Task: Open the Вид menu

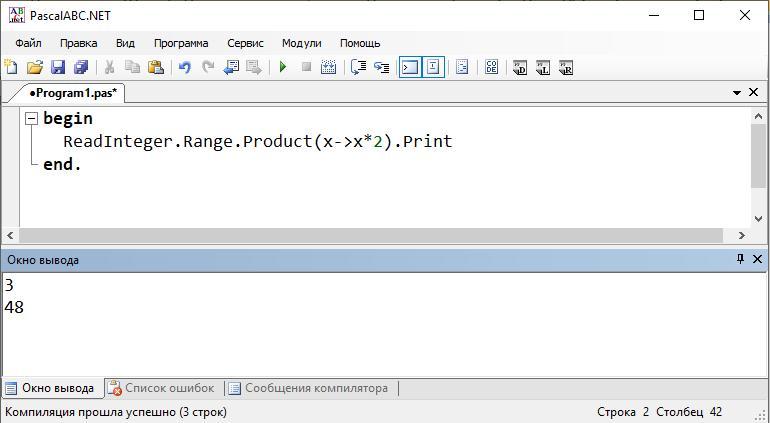Action: [125, 43]
